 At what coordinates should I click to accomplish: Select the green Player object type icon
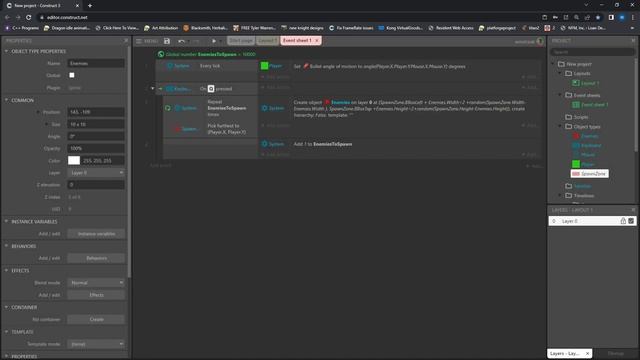576,164
